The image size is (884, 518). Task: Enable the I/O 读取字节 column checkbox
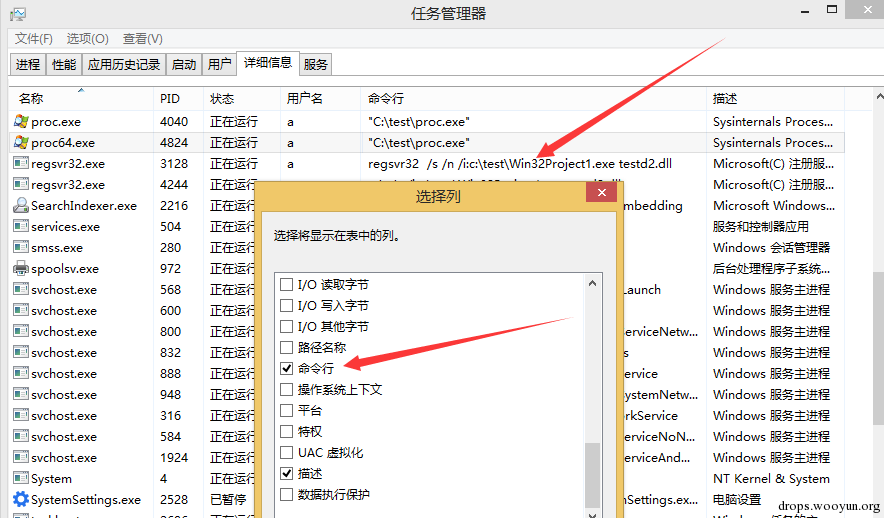(286, 284)
